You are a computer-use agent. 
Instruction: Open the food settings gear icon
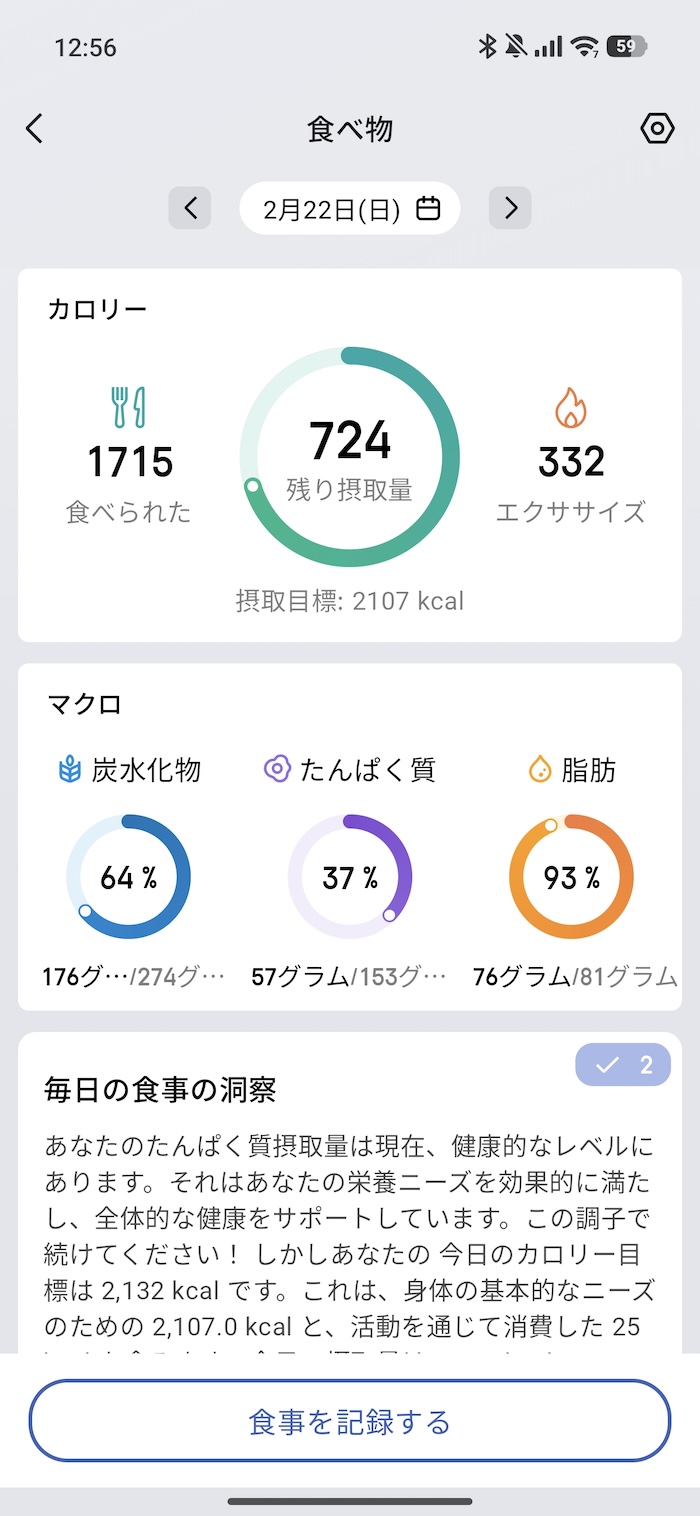pyautogui.click(x=657, y=129)
